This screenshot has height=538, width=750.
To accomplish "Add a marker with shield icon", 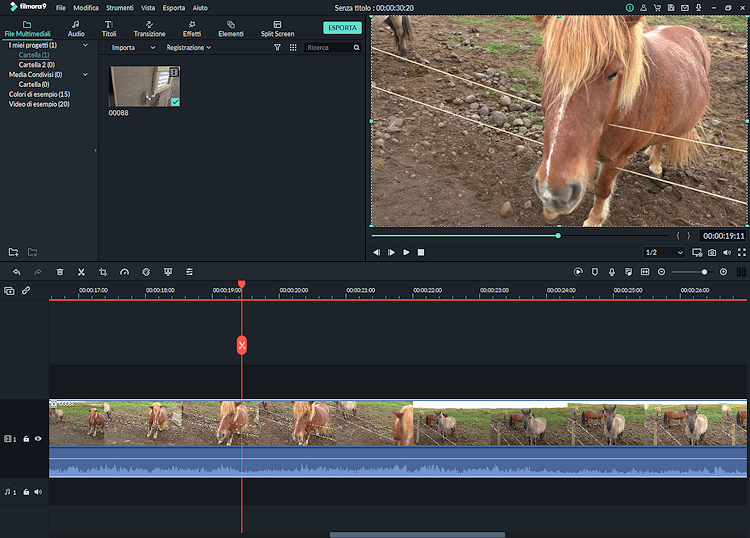I will click(x=595, y=272).
